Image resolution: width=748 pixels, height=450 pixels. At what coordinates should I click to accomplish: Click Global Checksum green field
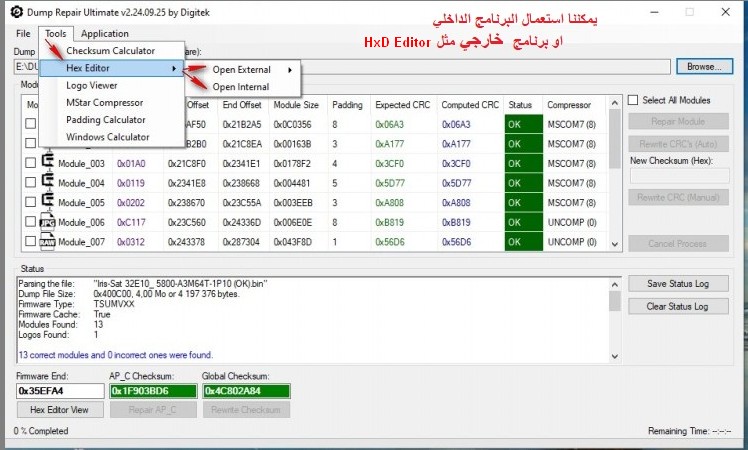pos(246,391)
